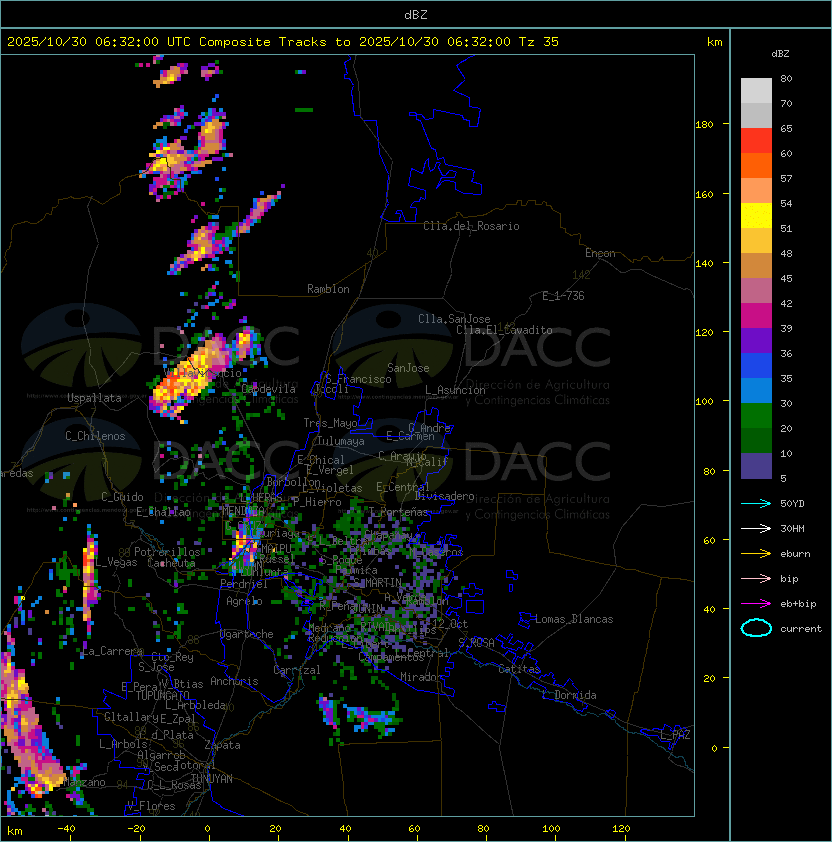Click the 'La_Carrera' map label
The height and width of the screenshot is (842, 832).
112,651
